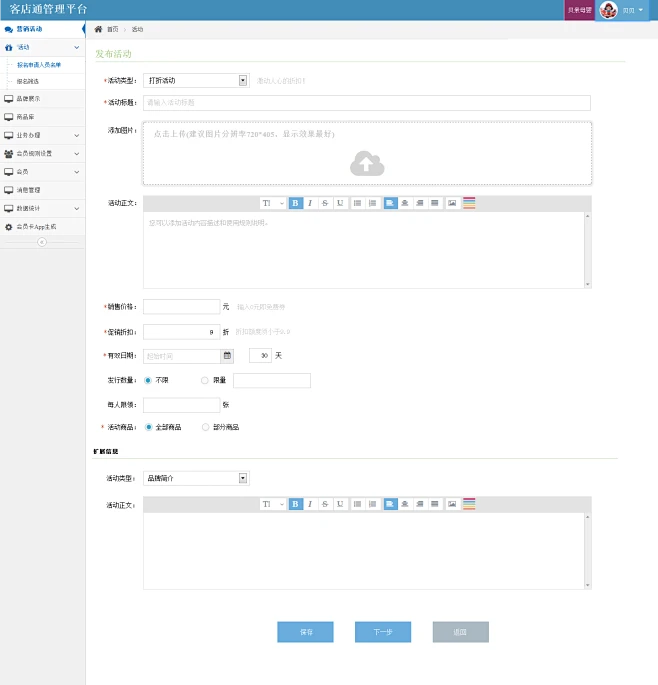658x685 pixels.
Task: Select the second submenu item under 活动
Action: pyautogui.click(x=28, y=81)
